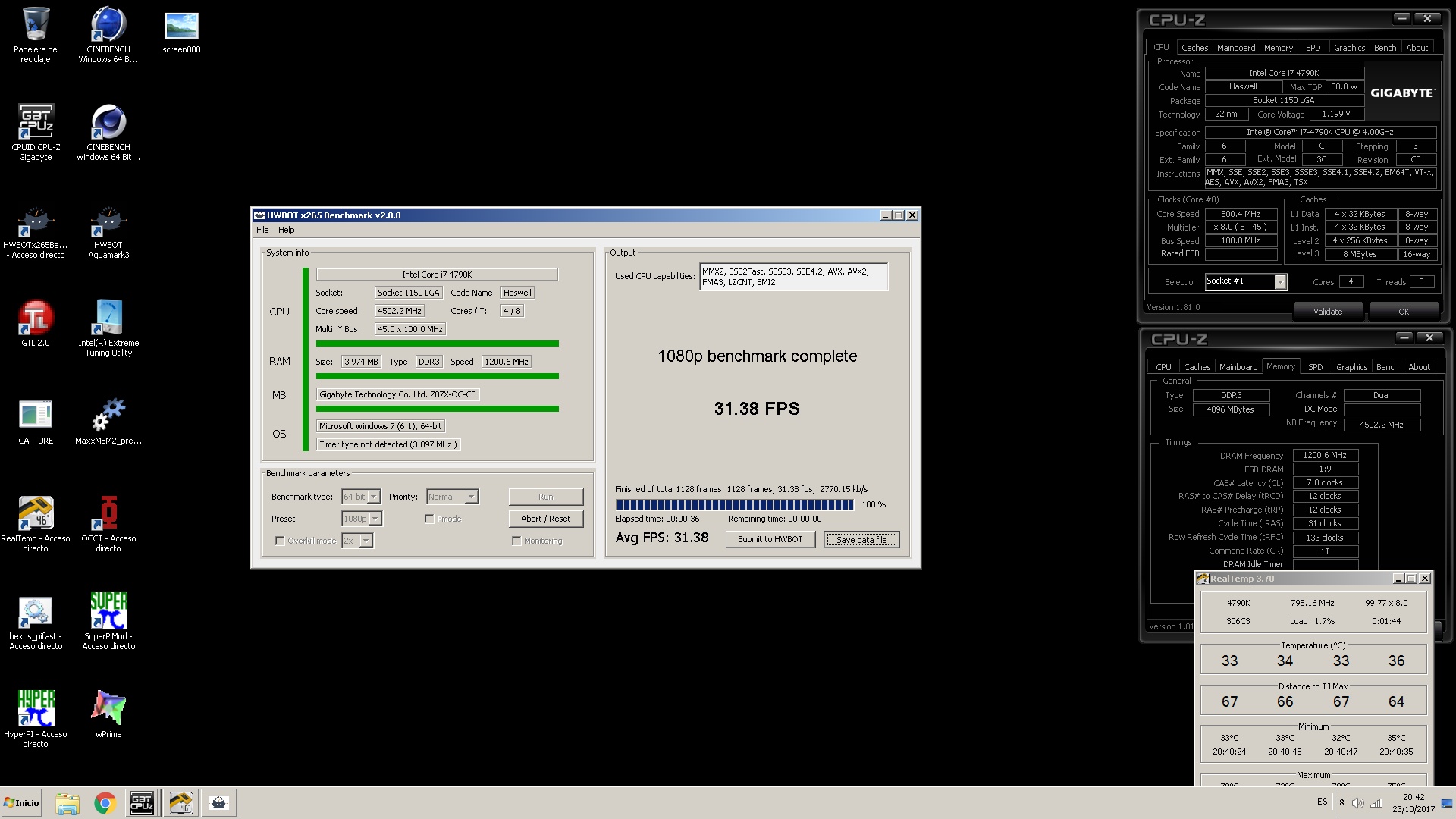
Task: Select the CINEBENCH Windows 64 Bit... icon
Action: pyautogui.click(x=108, y=131)
